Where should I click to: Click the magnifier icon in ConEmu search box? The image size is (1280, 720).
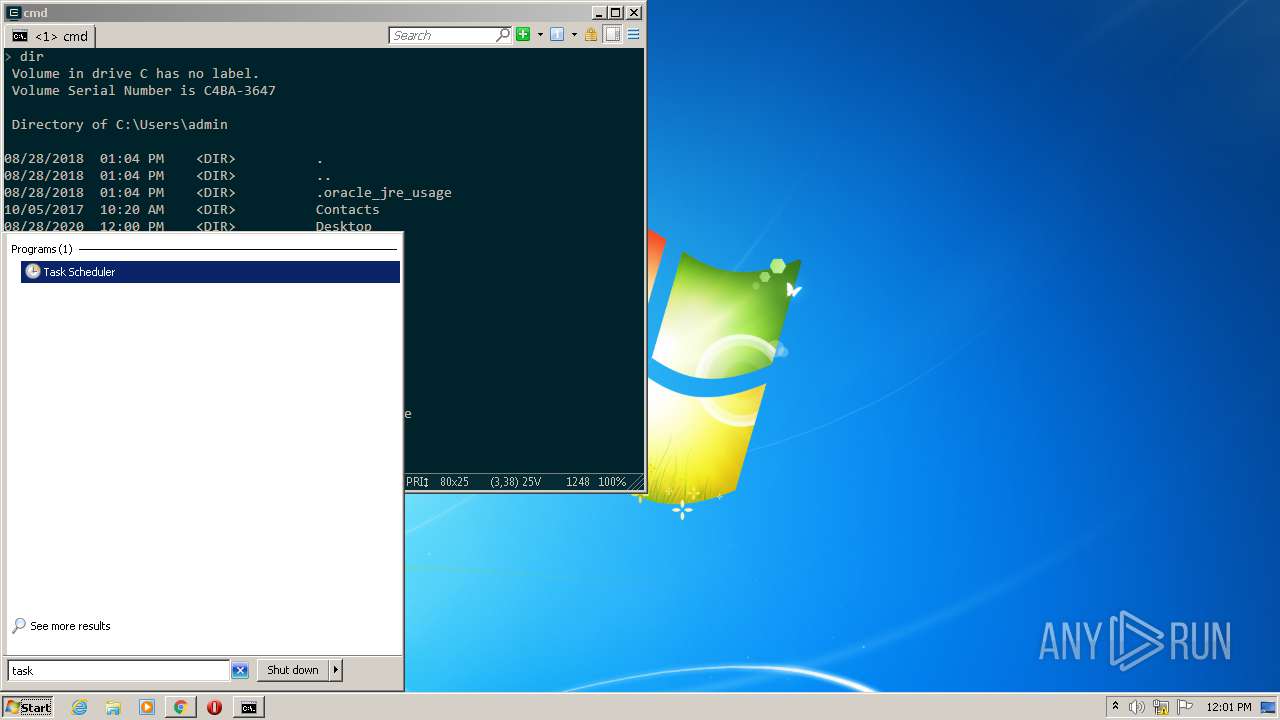(x=503, y=35)
